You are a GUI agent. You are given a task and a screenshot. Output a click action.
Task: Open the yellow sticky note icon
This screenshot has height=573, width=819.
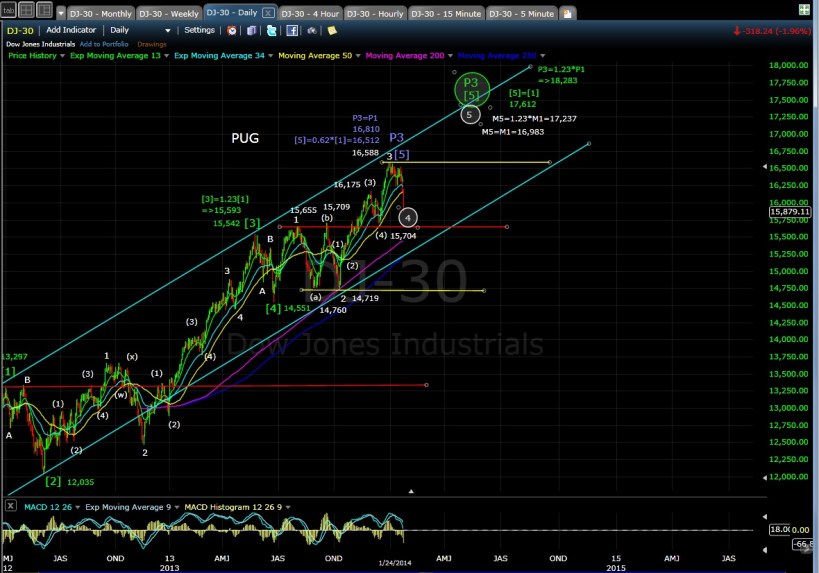click(x=332, y=30)
